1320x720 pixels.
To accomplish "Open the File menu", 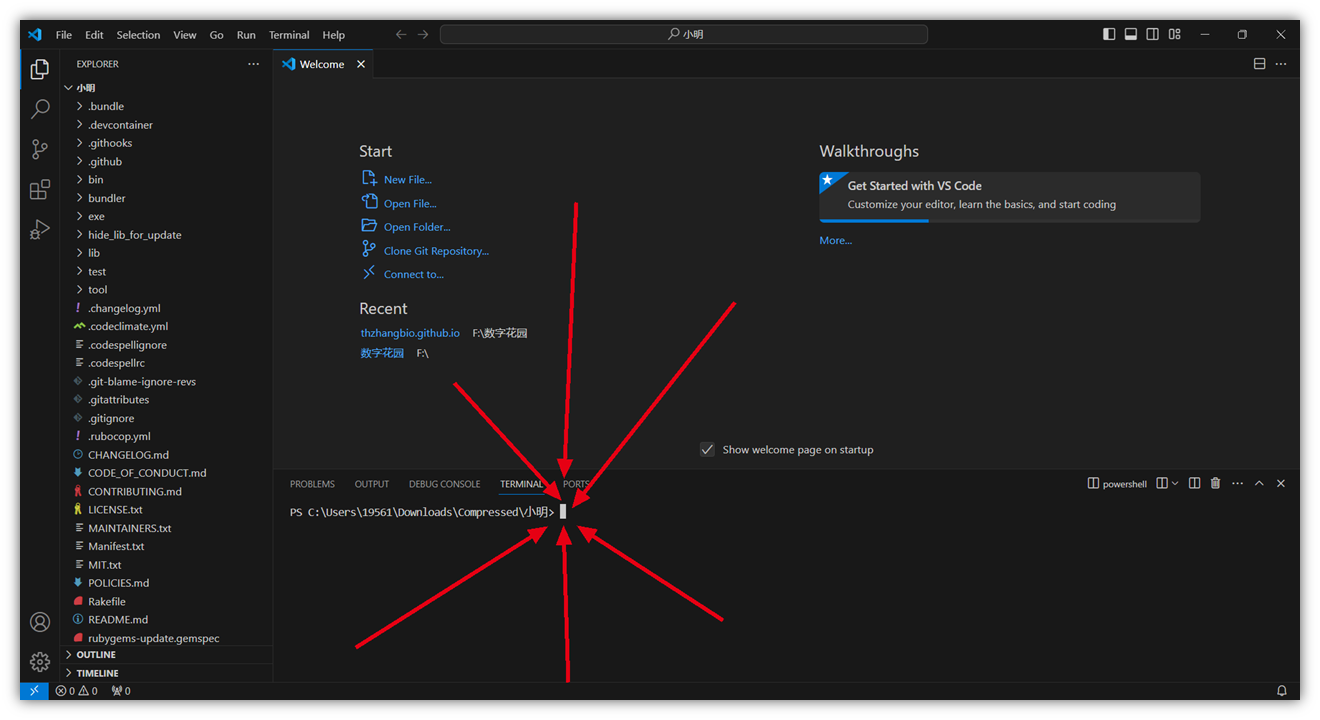I will click(x=64, y=34).
